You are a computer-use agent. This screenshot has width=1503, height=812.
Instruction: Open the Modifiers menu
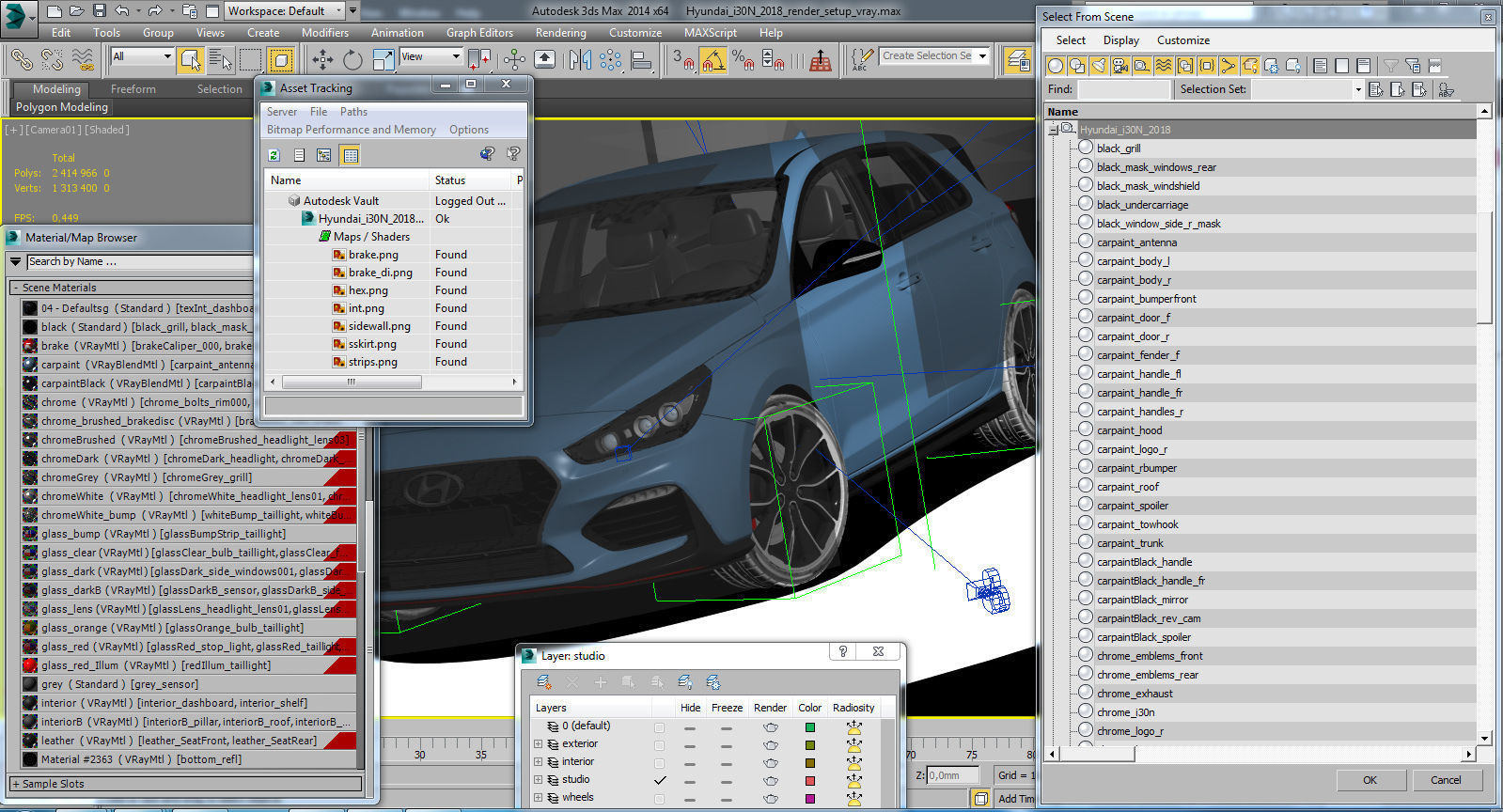pos(325,33)
